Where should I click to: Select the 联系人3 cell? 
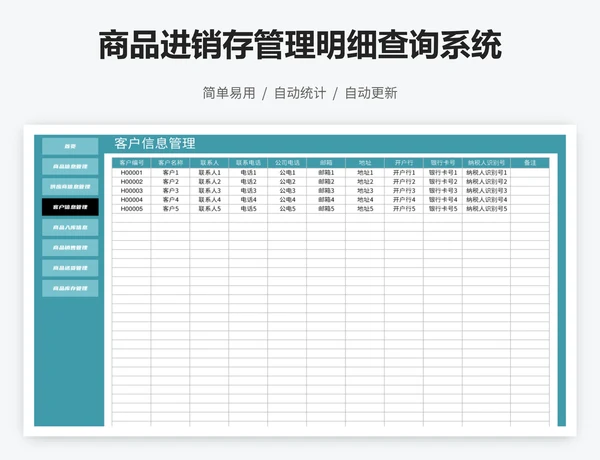click(x=209, y=191)
